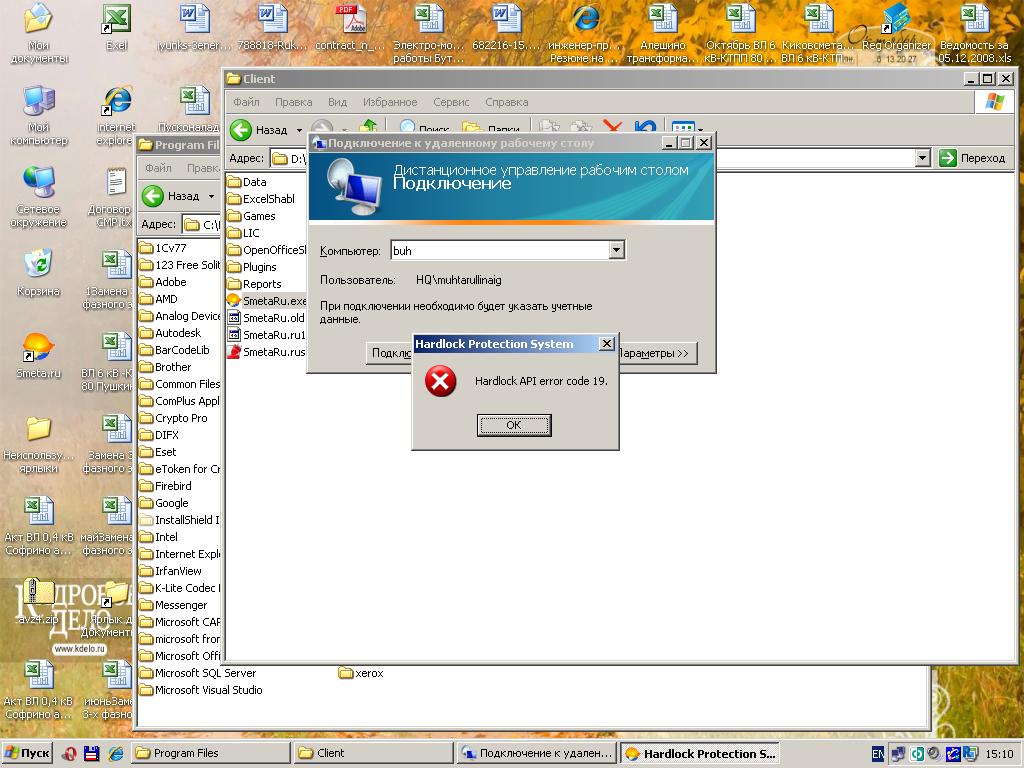Click the Internet Explorer quick launch icon
Viewport: 1024px width, 768px height.
tap(116, 753)
